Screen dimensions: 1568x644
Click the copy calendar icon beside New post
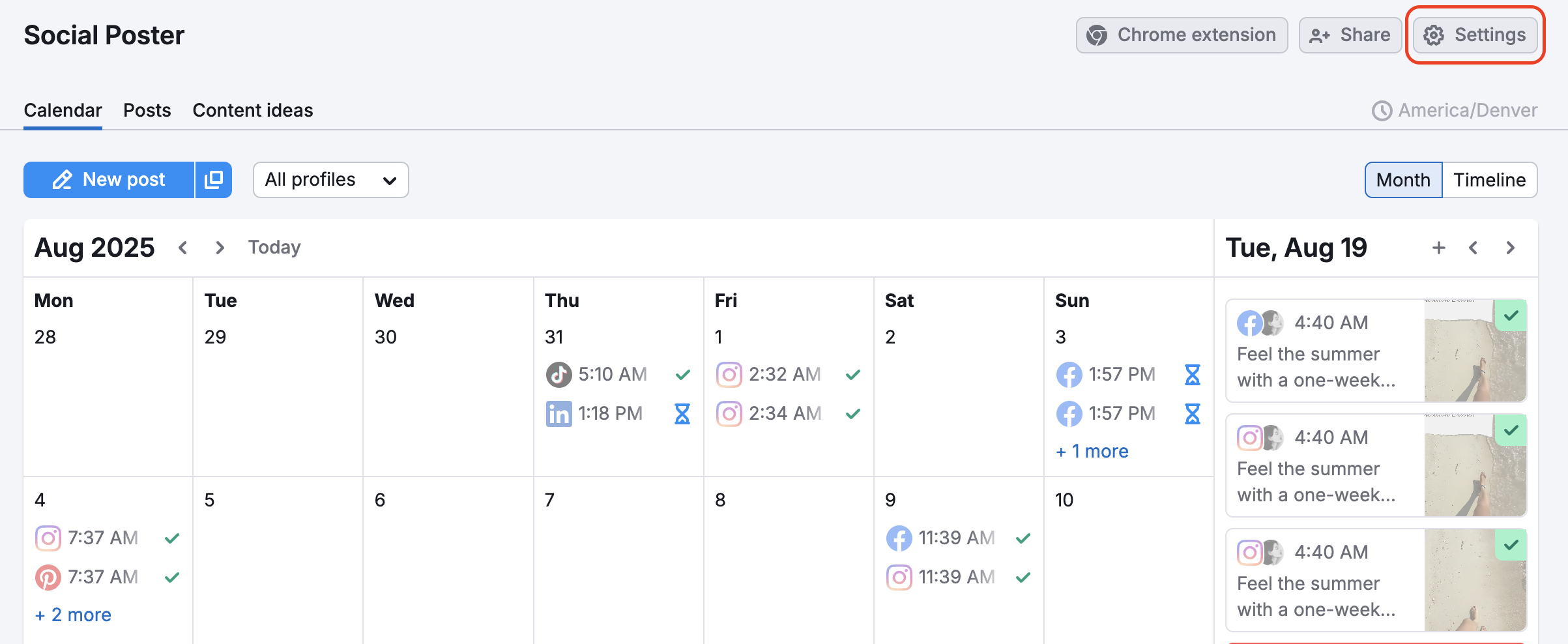214,179
